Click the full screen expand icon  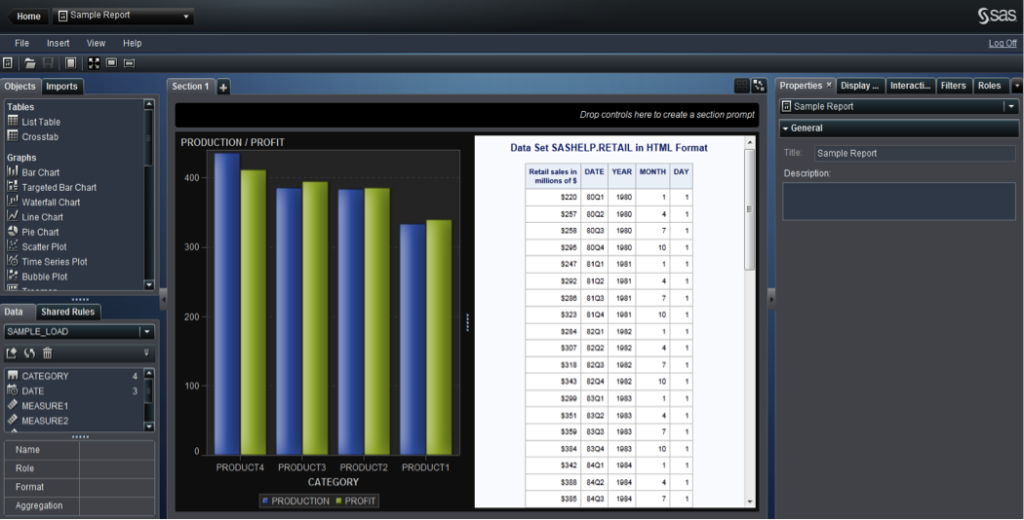(x=94, y=63)
